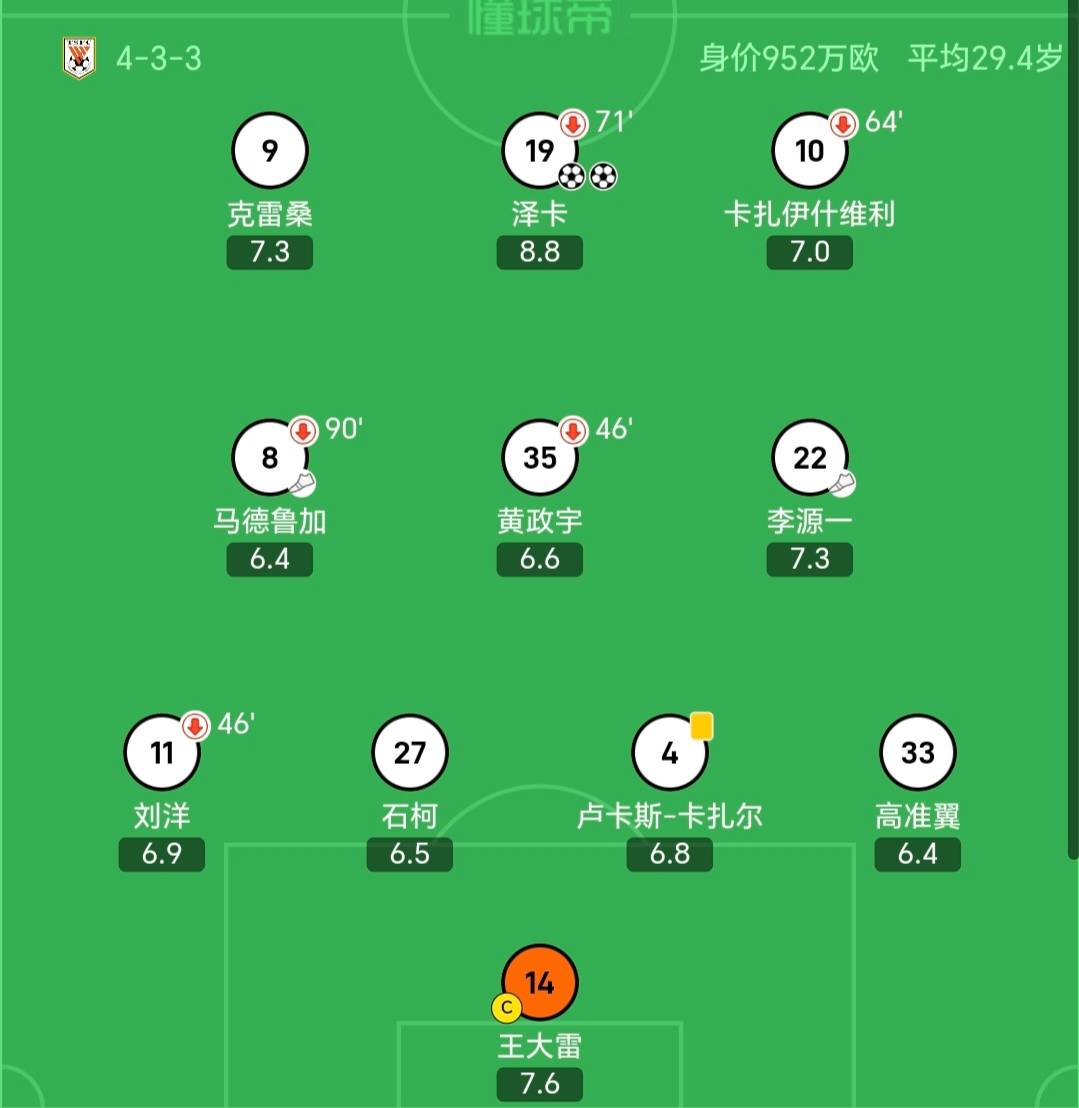Click substitution arrow on 刘洋
The image size is (1079, 1108).
tap(195, 725)
